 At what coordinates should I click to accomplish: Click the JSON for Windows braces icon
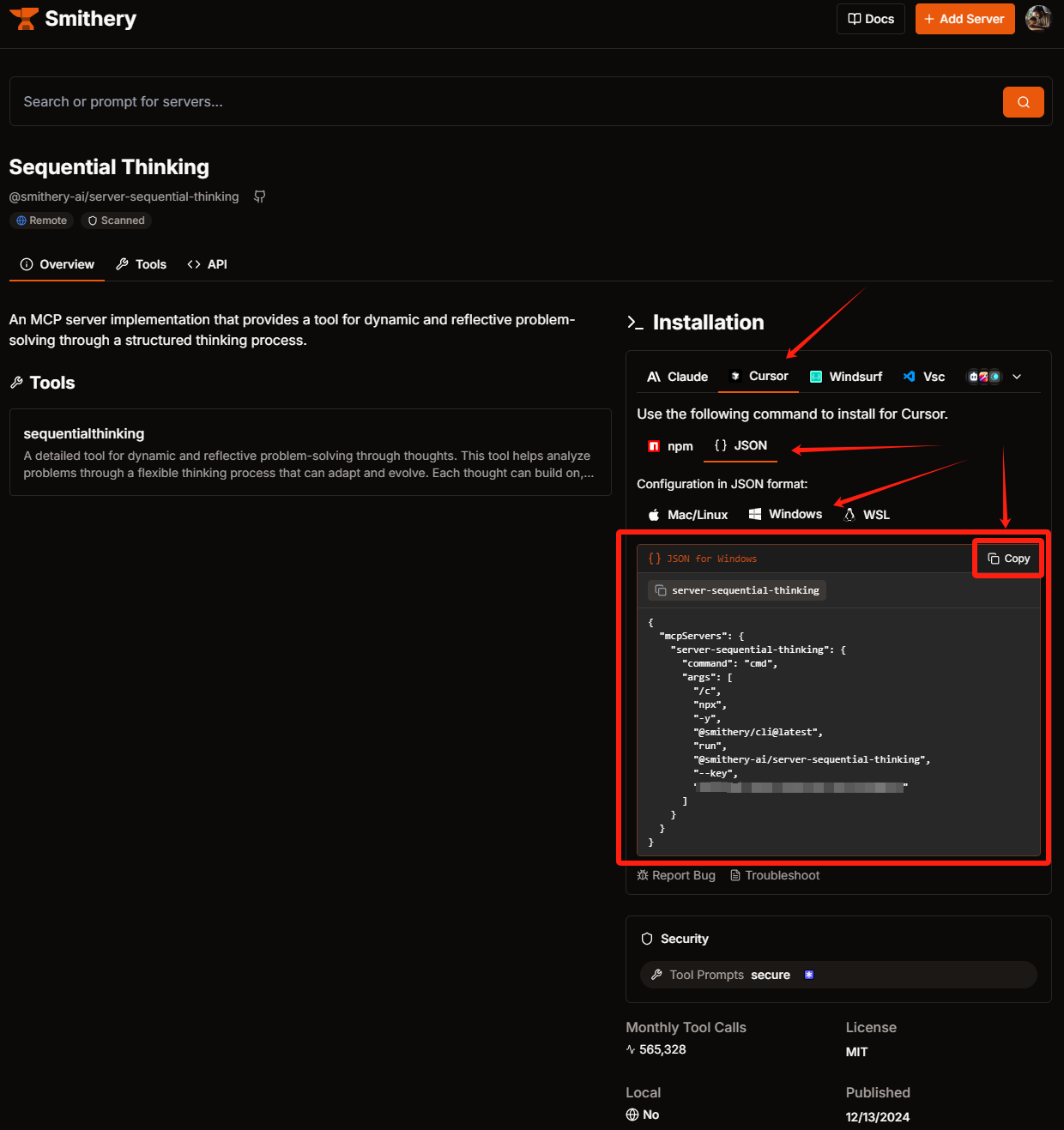pyautogui.click(x=655, y=559)
